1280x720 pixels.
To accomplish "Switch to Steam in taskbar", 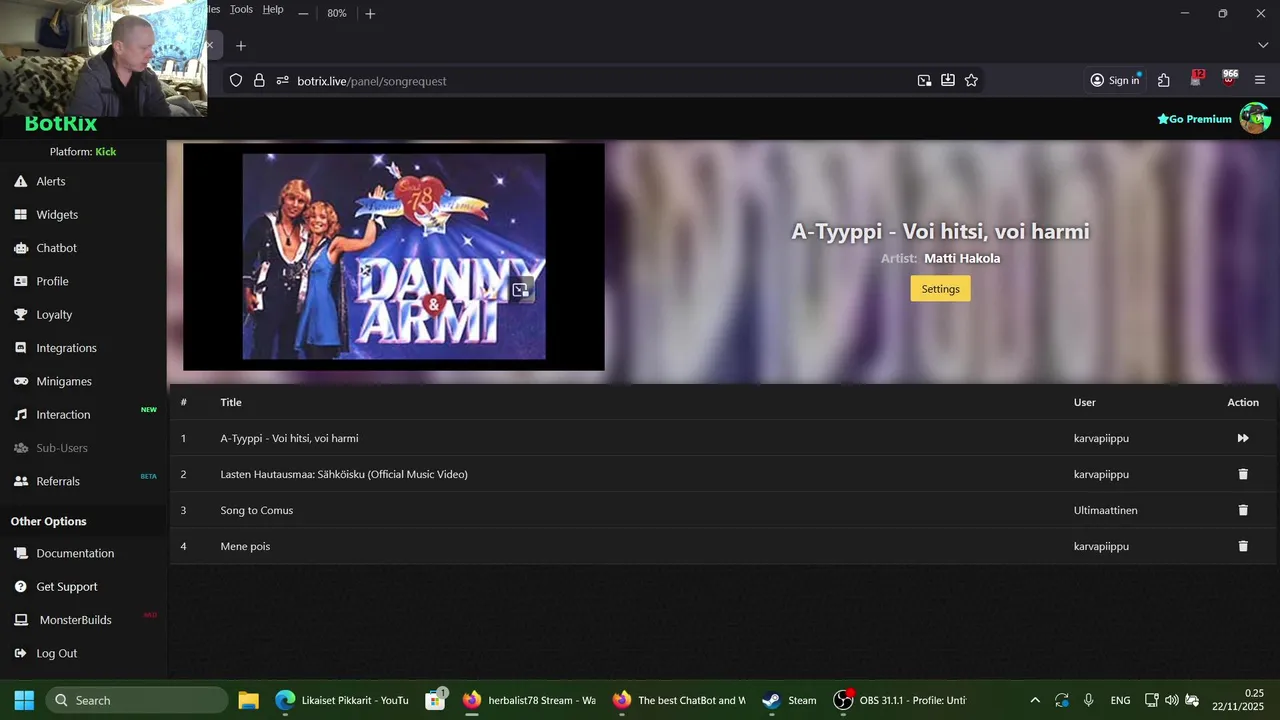I will pos(790,700).
